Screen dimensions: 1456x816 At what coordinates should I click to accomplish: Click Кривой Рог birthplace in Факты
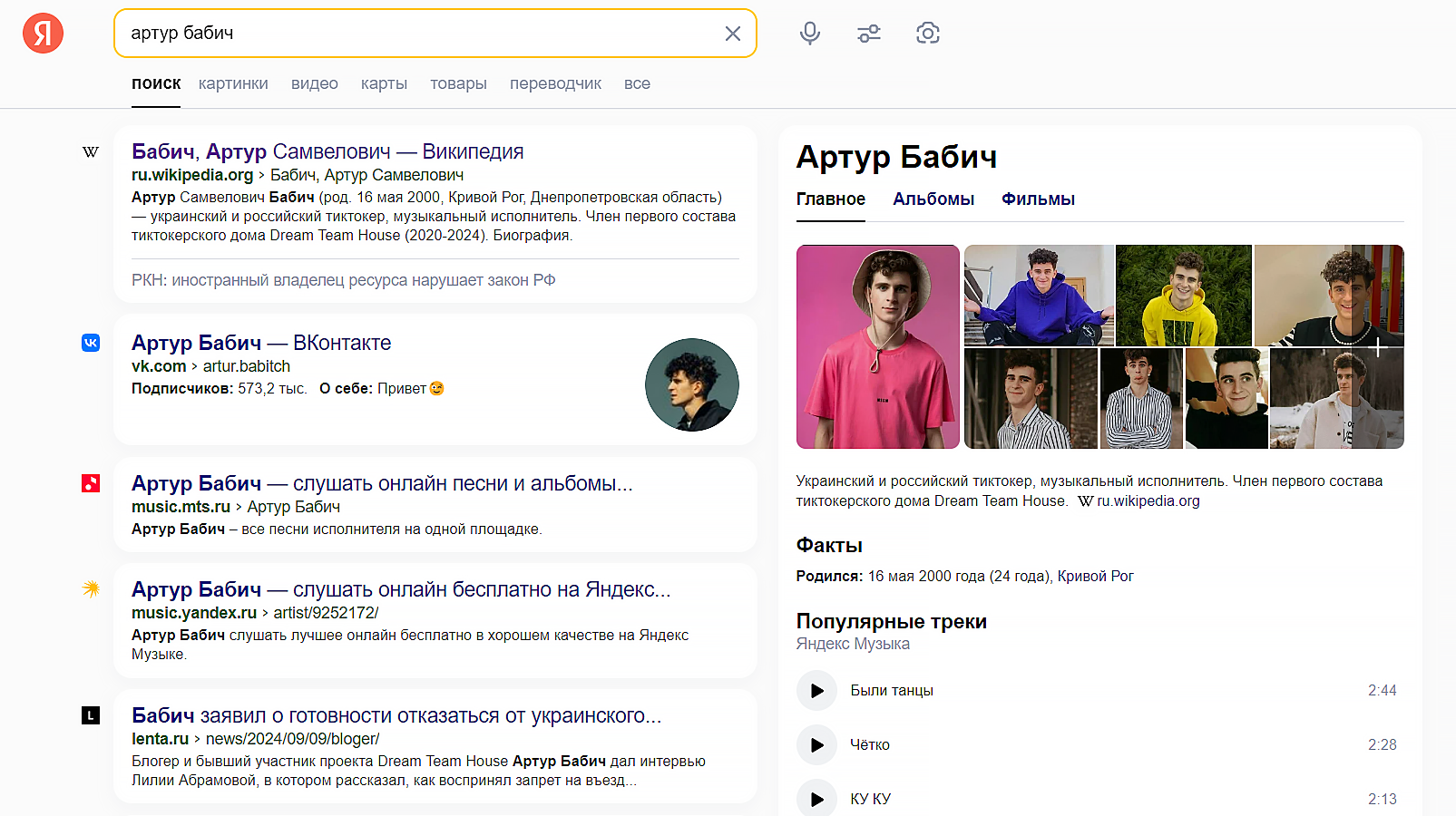coord(1096,576)
